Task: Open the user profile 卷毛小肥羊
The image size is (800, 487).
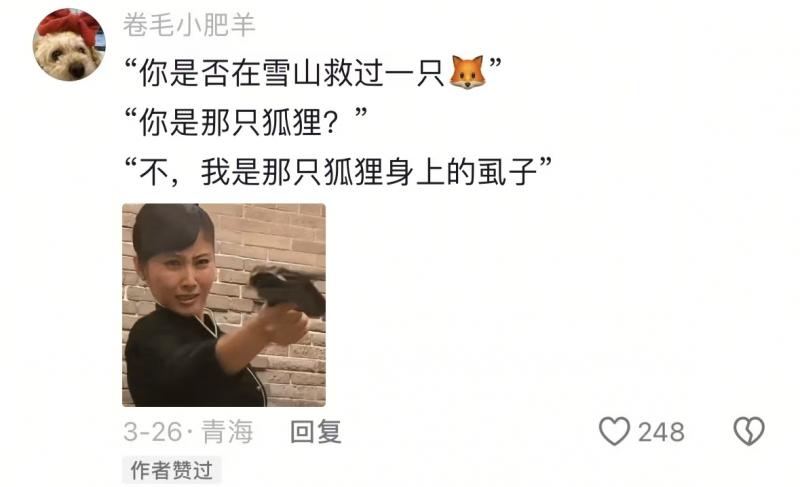Action: coord(189,24)
